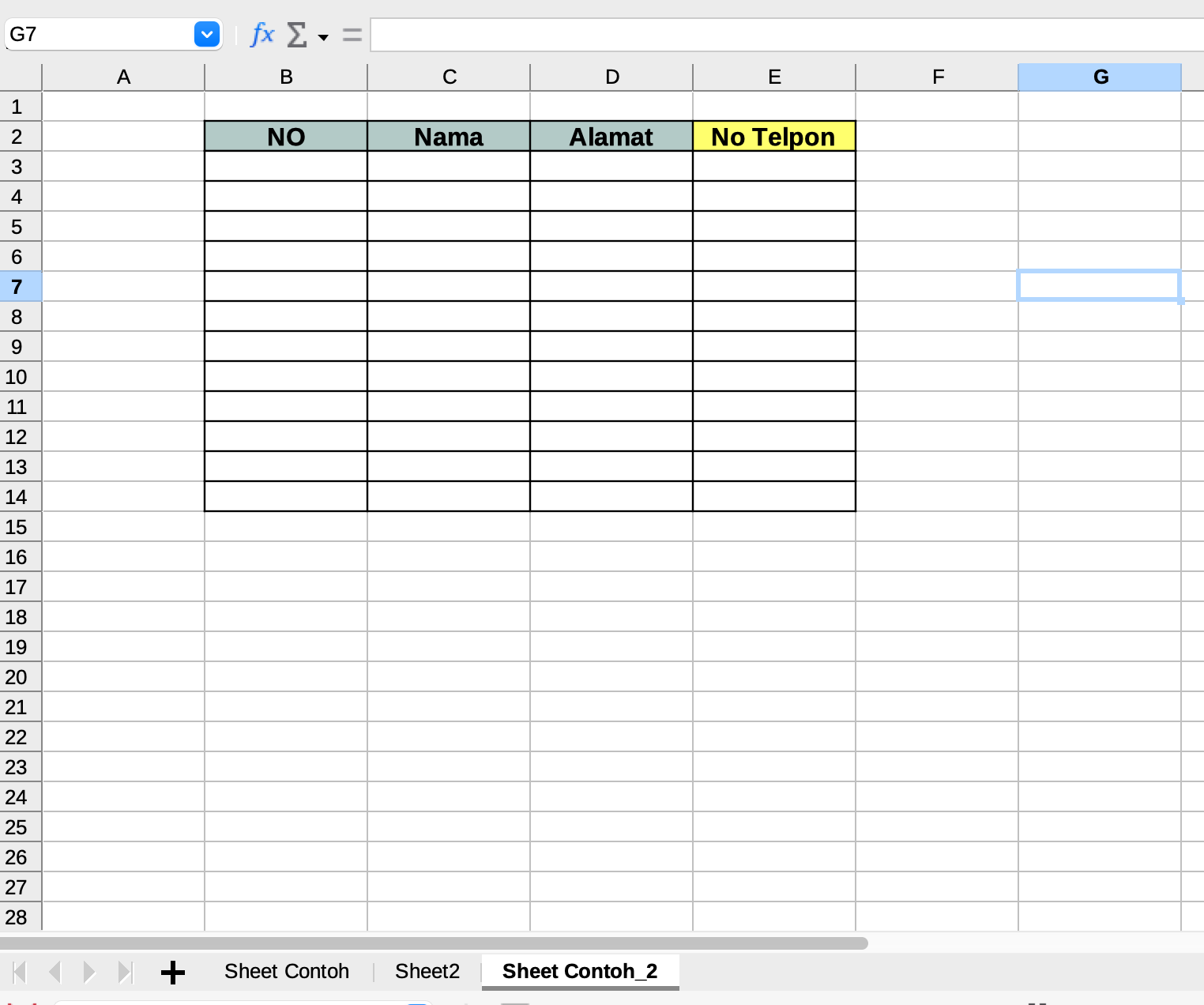Switch to the Sheet Contoh tab

click(287, 971)
